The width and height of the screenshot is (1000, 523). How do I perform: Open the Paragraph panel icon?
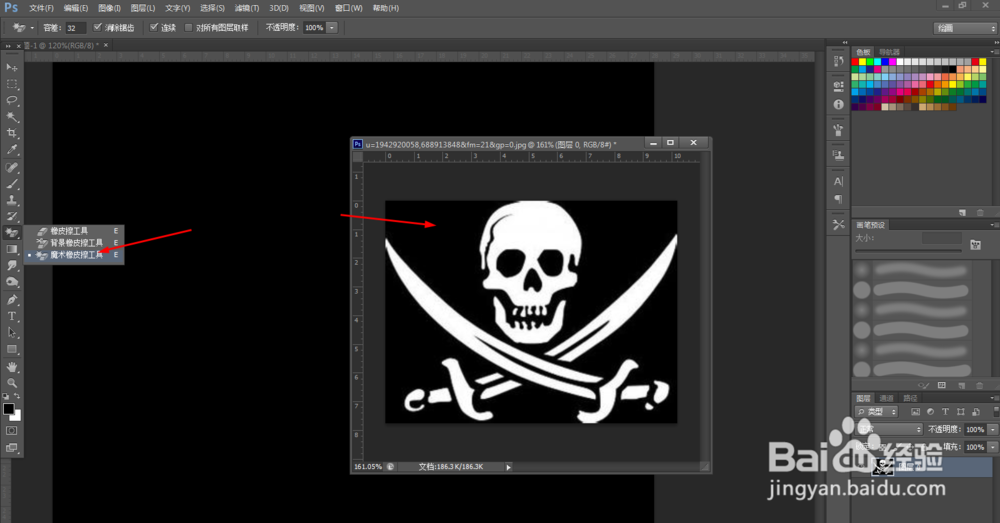(x=838, y=199)
